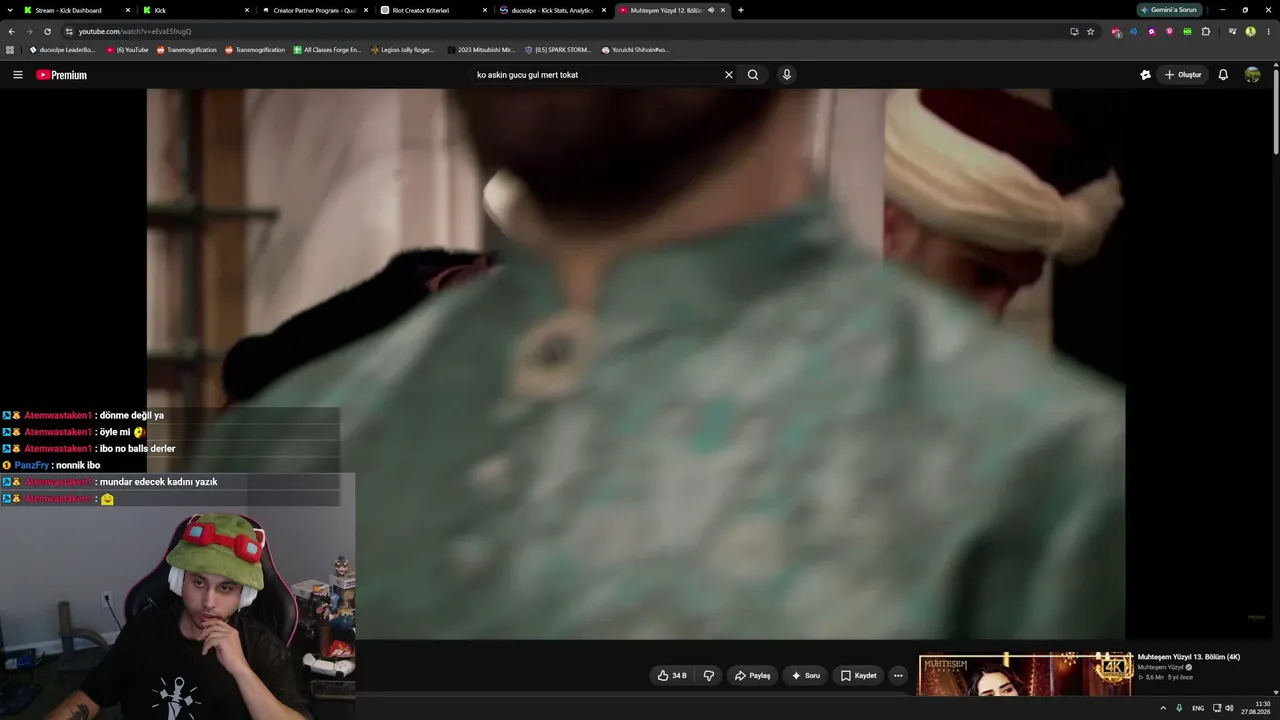Switch to Riot Creator Kriterleri tab

433,10
